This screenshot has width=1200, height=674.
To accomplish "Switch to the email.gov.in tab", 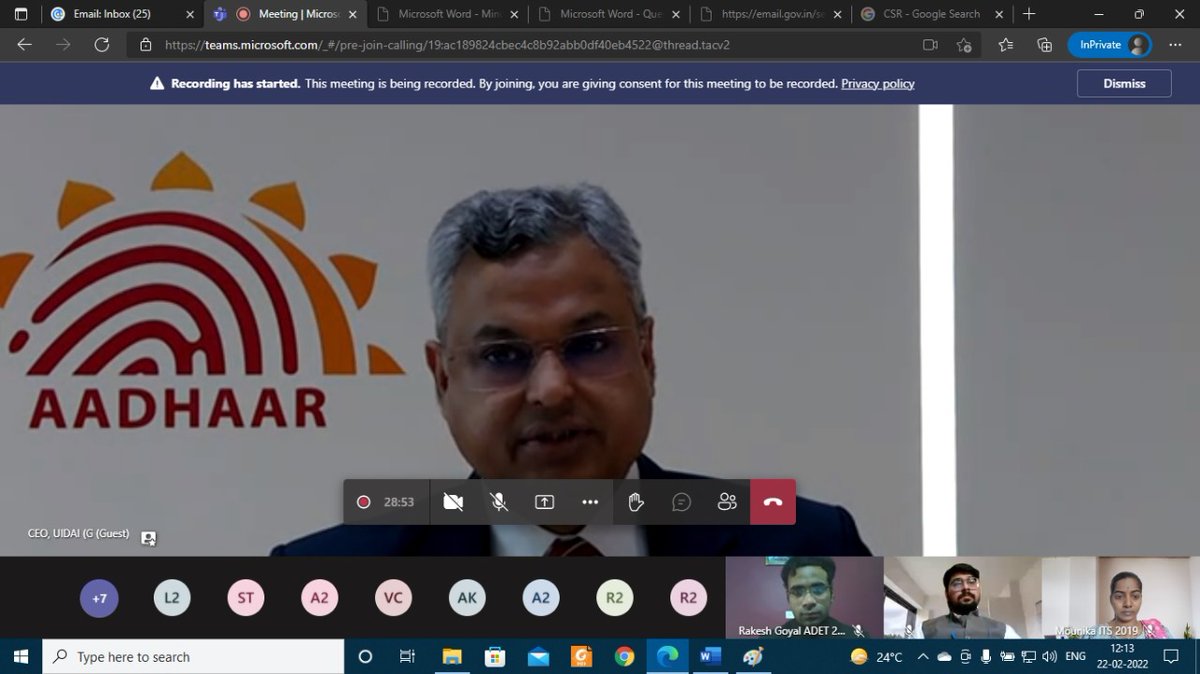I will click(x=769, y=14).
